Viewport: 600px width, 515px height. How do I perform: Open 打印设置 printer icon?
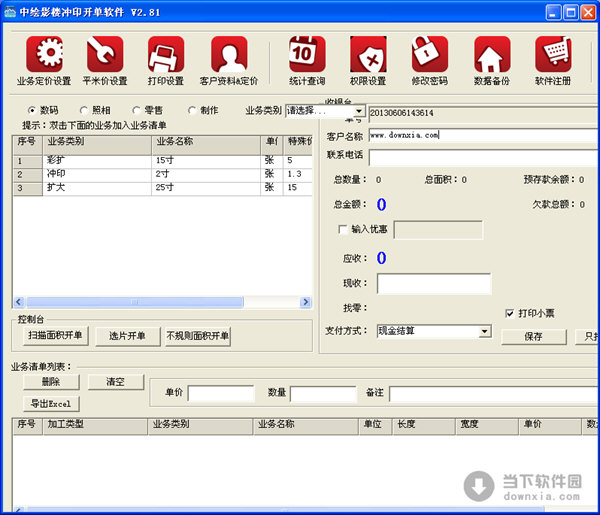(166, 54)
